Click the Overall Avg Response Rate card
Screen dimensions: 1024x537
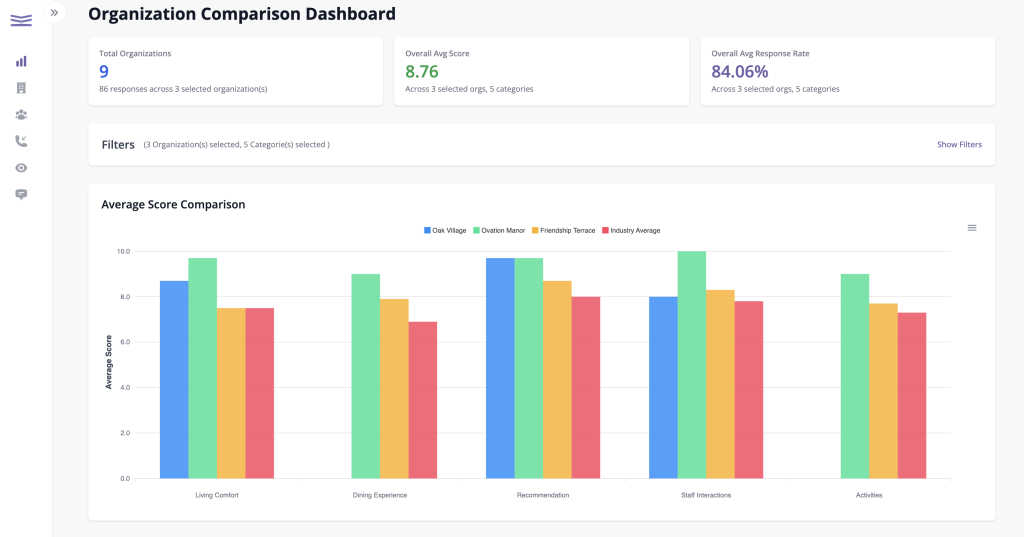pyautogui.click(x=847, y=71)
